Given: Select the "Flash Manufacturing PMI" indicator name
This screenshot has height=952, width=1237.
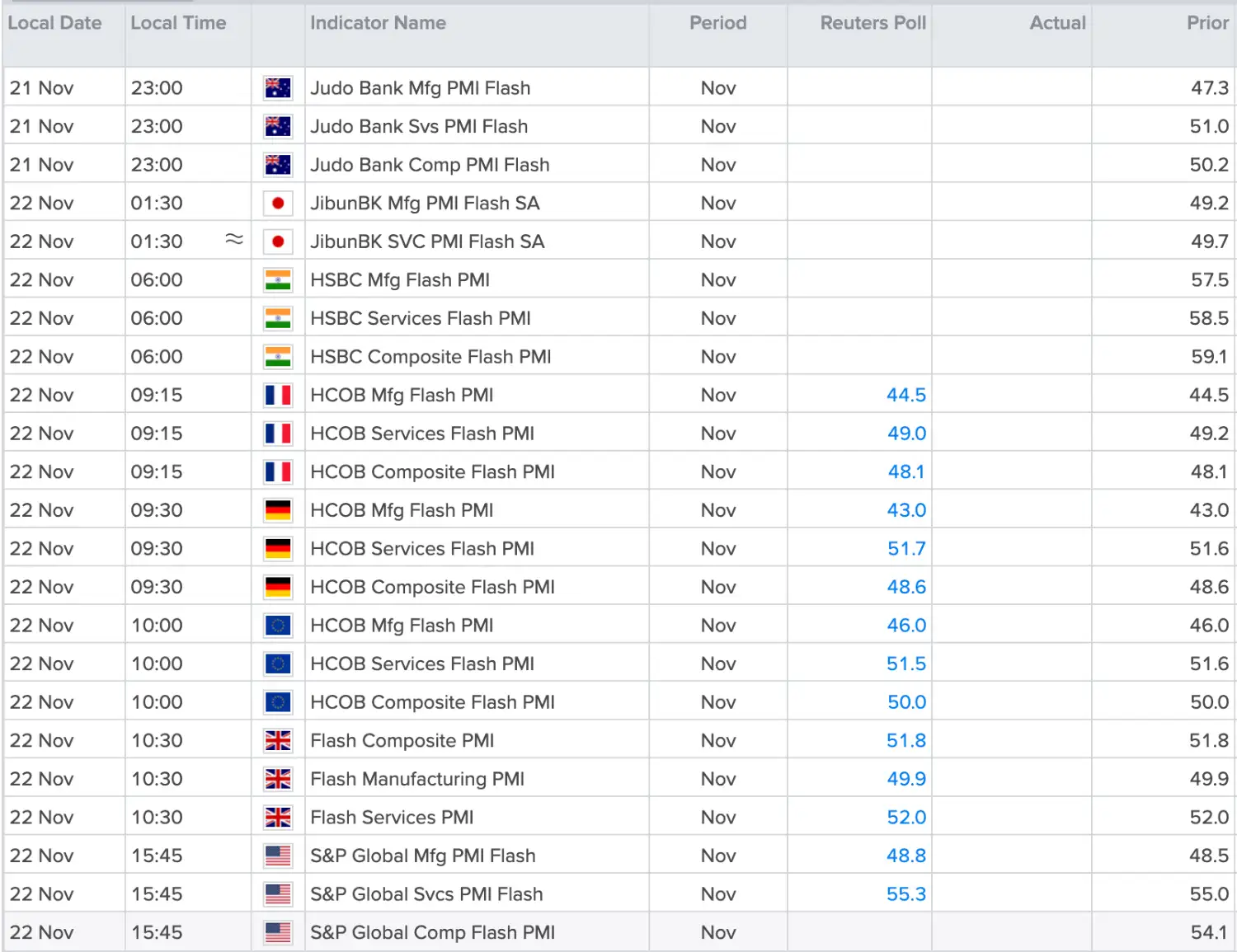Looking at the screenshot, I should 417,779.
